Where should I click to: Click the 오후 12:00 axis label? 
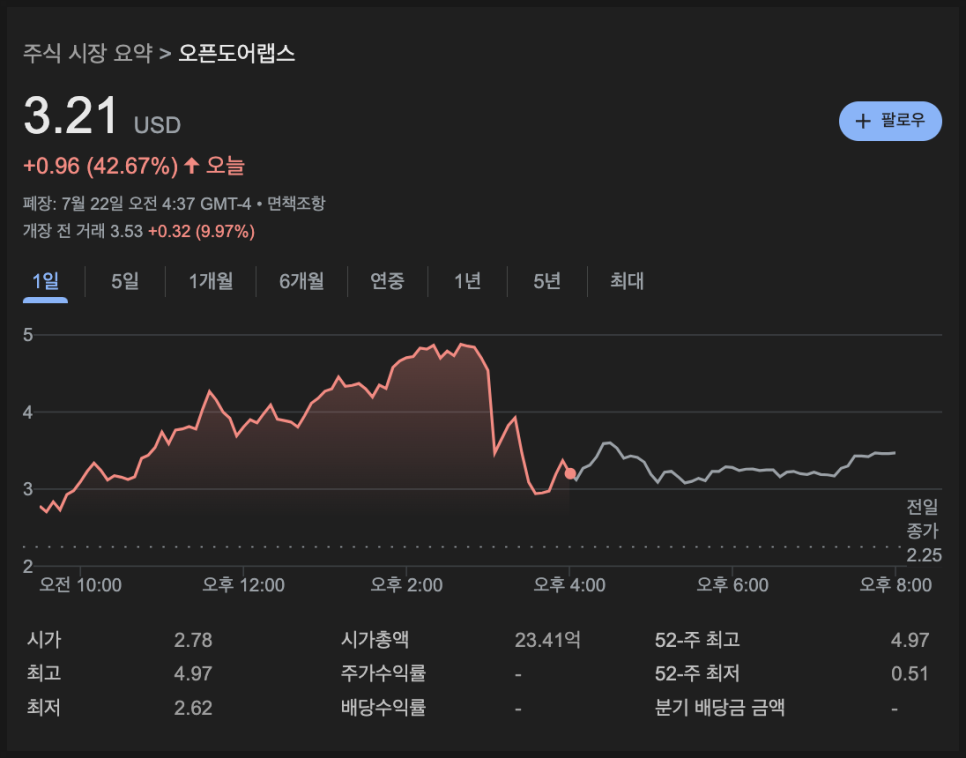pos(243,585)
